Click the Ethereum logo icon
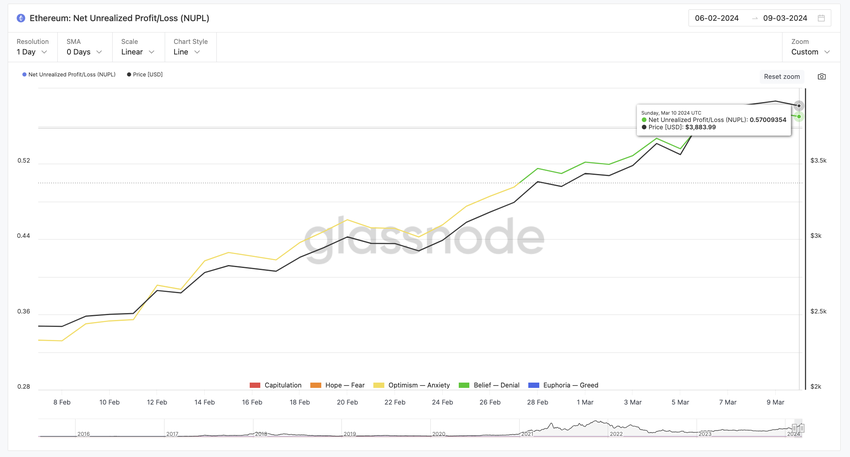 pyautogui.click(x=22, y=18)
